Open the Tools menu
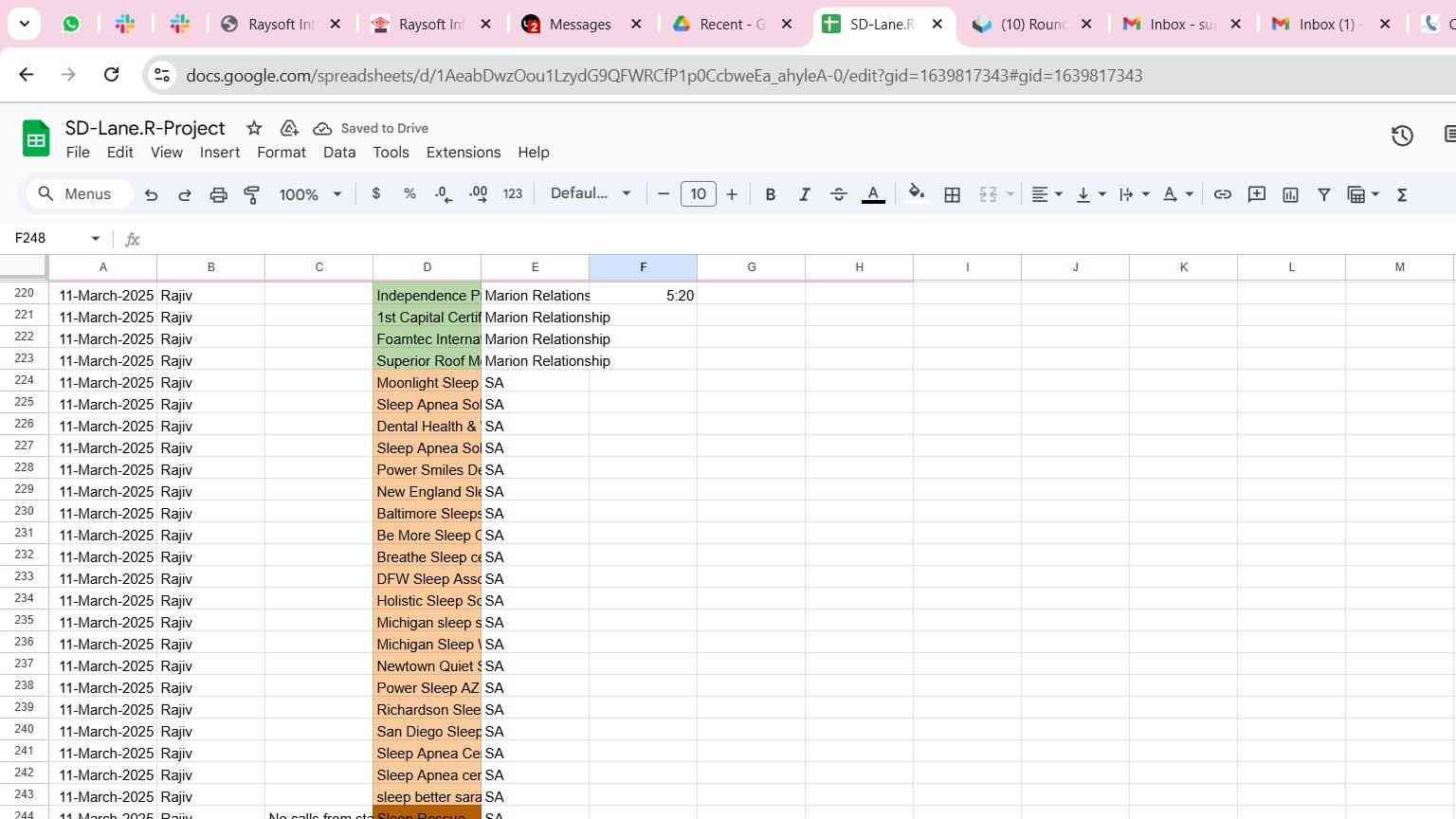The height and width of the screenshot is (819, 1456). pyautogui.click(x=391, y=153)
